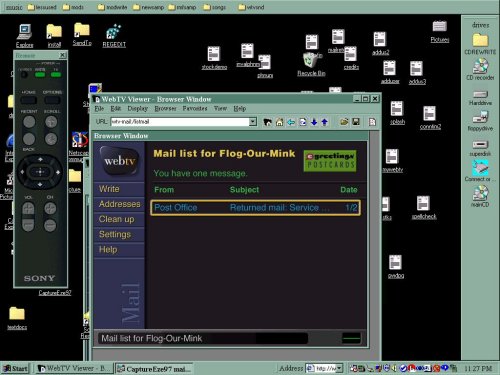Click the floppydrive icon in drives bar
Viewport: 500px width, 375px height.
tap(480, 121)
